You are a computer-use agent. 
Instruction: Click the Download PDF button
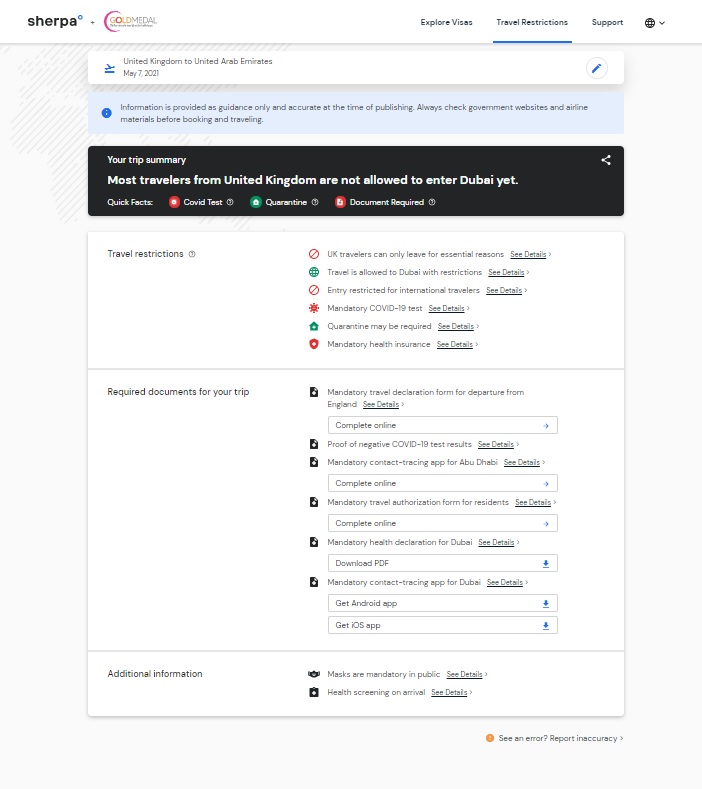[442, 563]
